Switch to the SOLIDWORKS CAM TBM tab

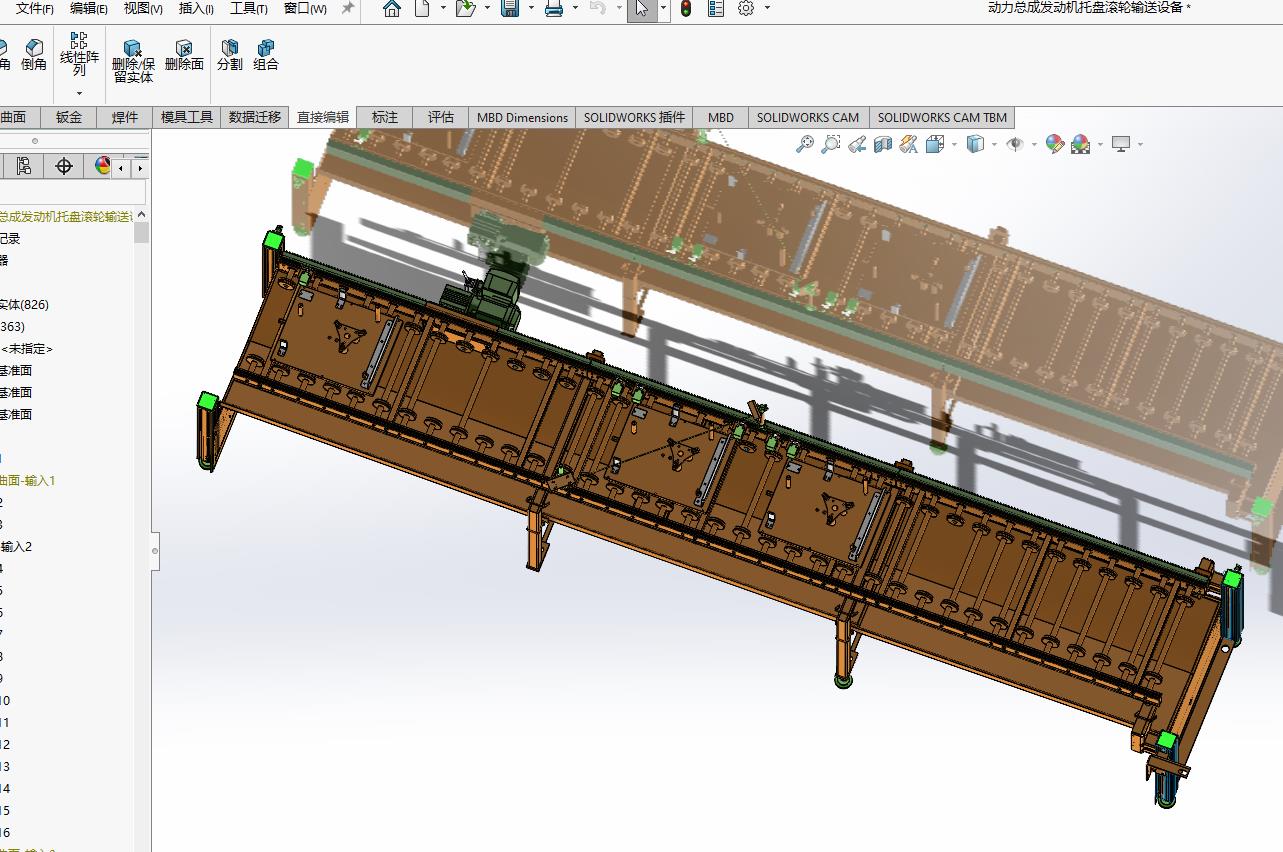coord(942,117)
